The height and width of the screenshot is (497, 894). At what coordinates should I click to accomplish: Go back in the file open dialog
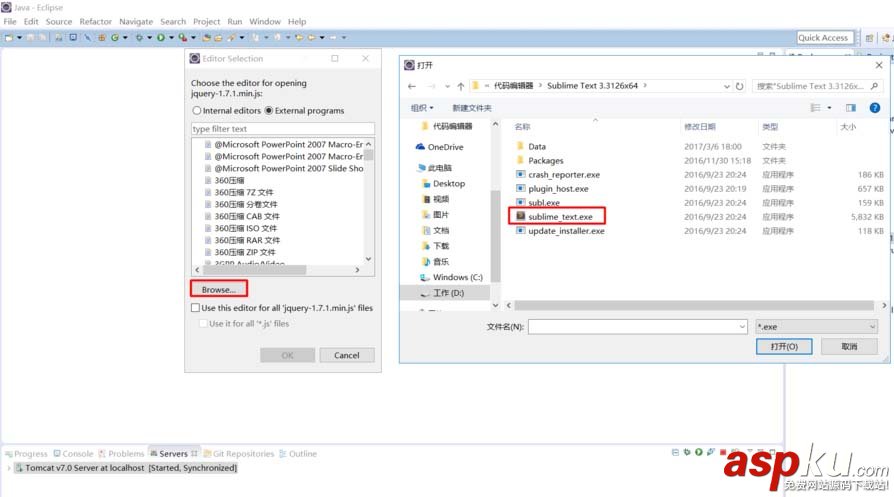(412, 86)
